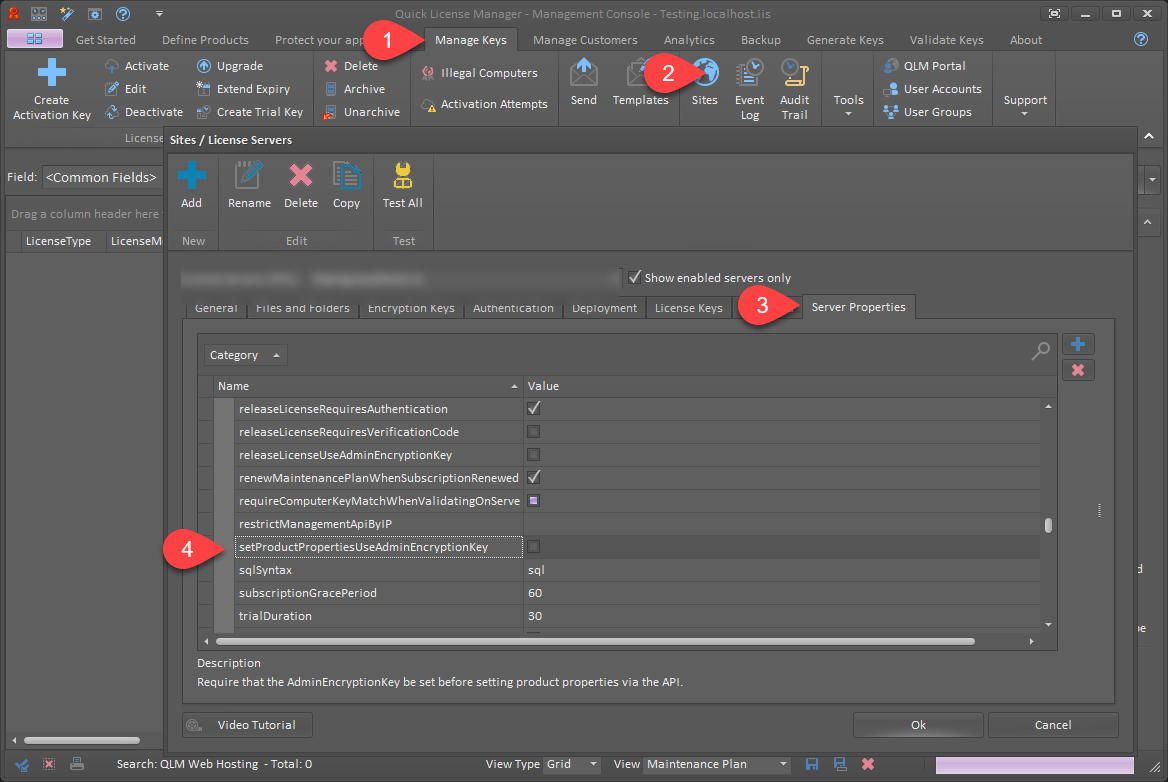Click the Edit license icon
Image resolution: width=1168 pixels, height=782 pixels.
coord(112,89)
